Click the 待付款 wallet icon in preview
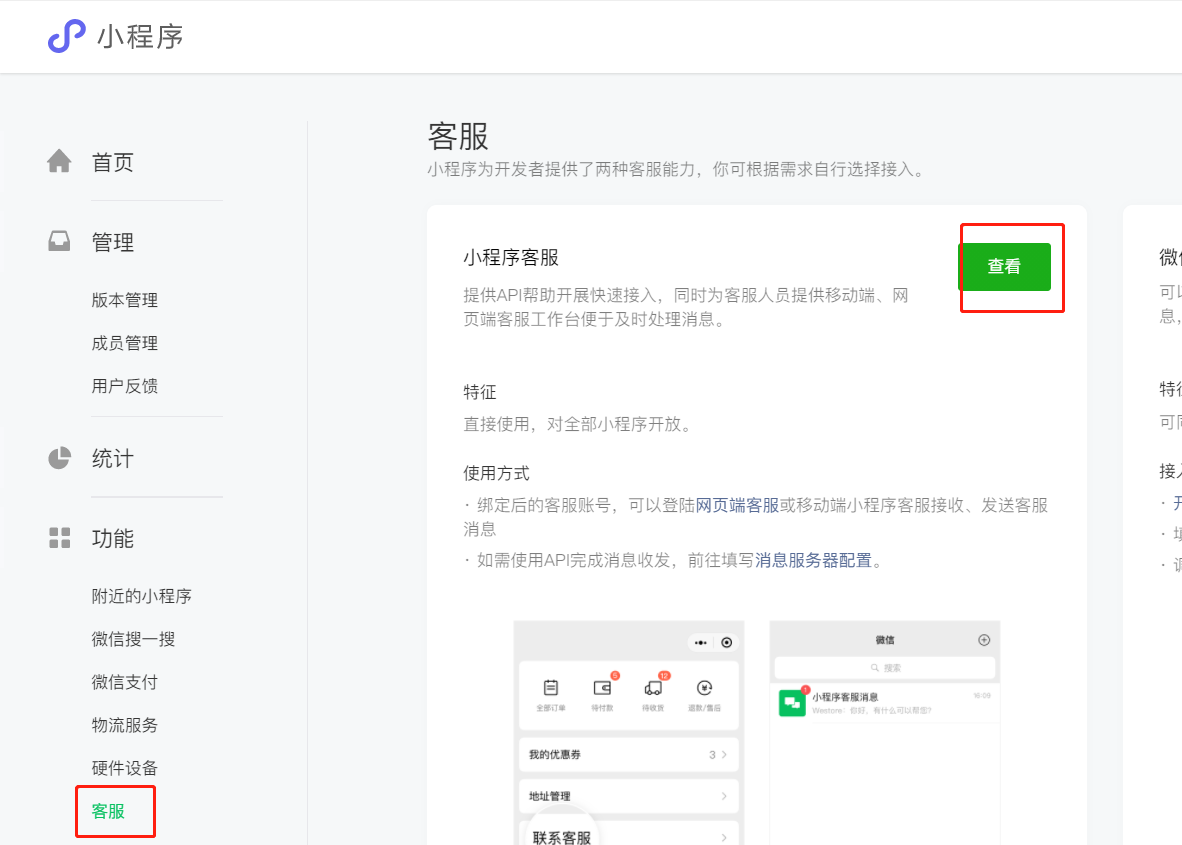 coord(602,688)
